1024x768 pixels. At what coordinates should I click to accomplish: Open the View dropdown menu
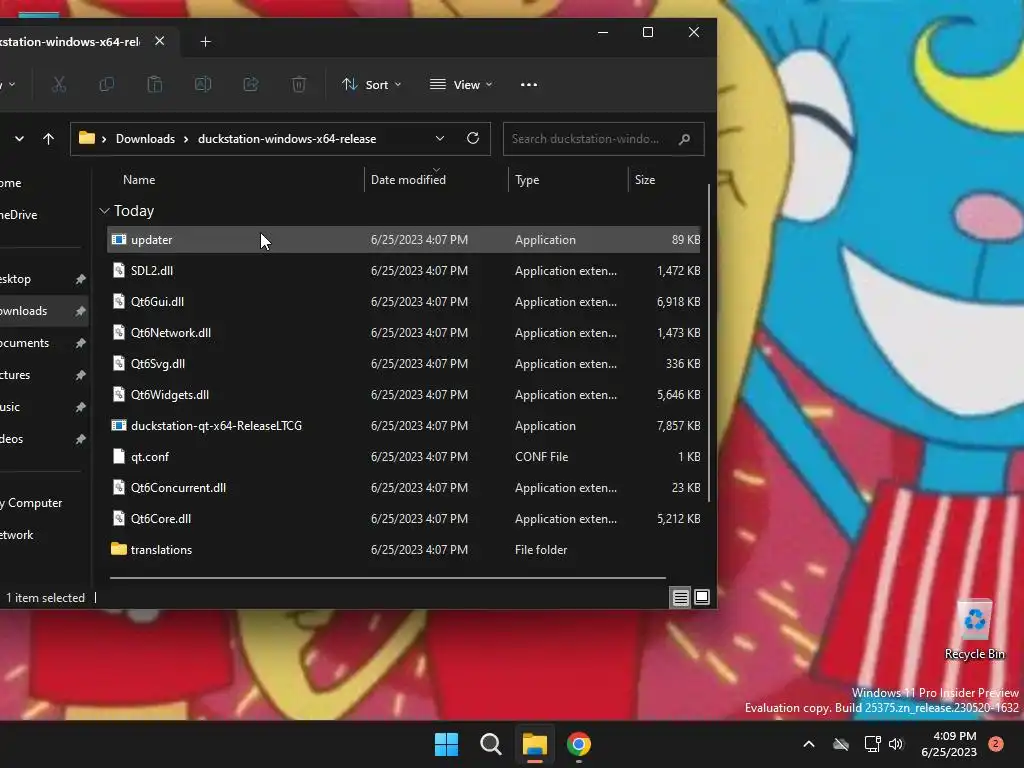pyautogui.click(x=461, y=85)
